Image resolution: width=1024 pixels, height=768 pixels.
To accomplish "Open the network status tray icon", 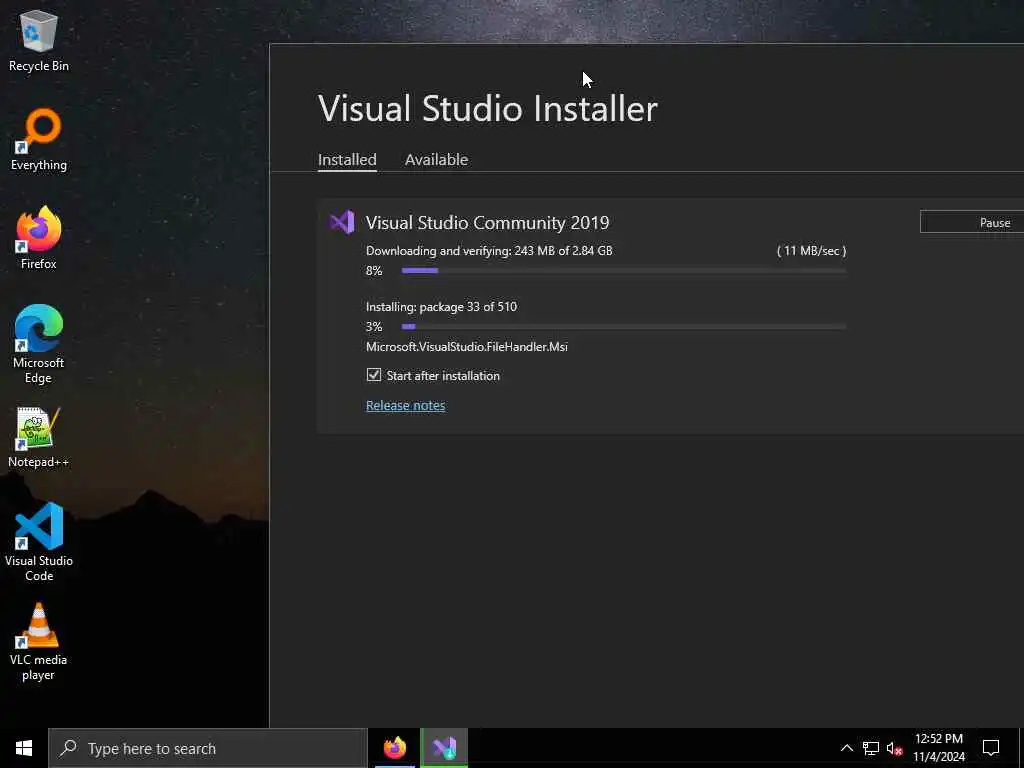I will 871,748.
